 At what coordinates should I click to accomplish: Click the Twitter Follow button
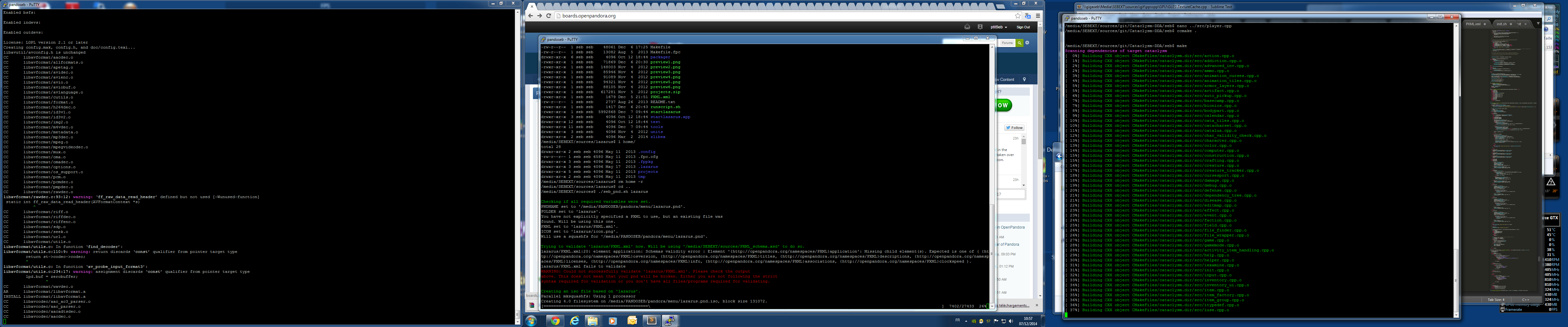click(x=1014, y=127)
